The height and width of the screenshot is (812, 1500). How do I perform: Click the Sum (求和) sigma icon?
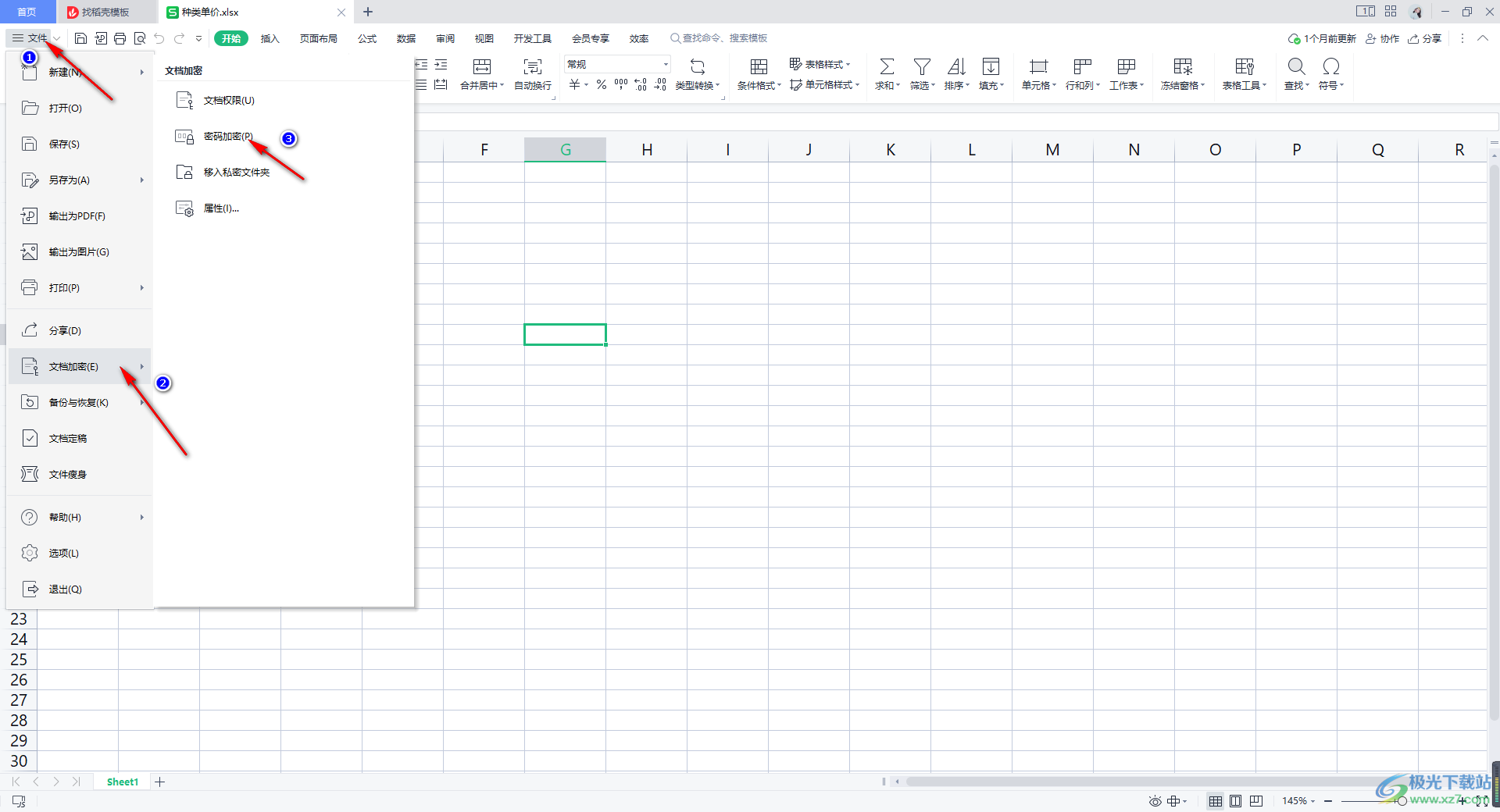tap(887, 66)
